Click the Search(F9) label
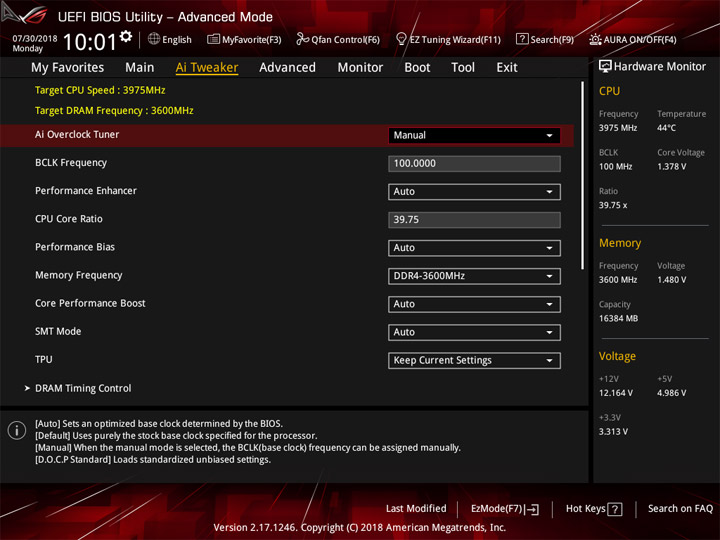The width and height of the screenshot is (720, 540). point(552,39)
